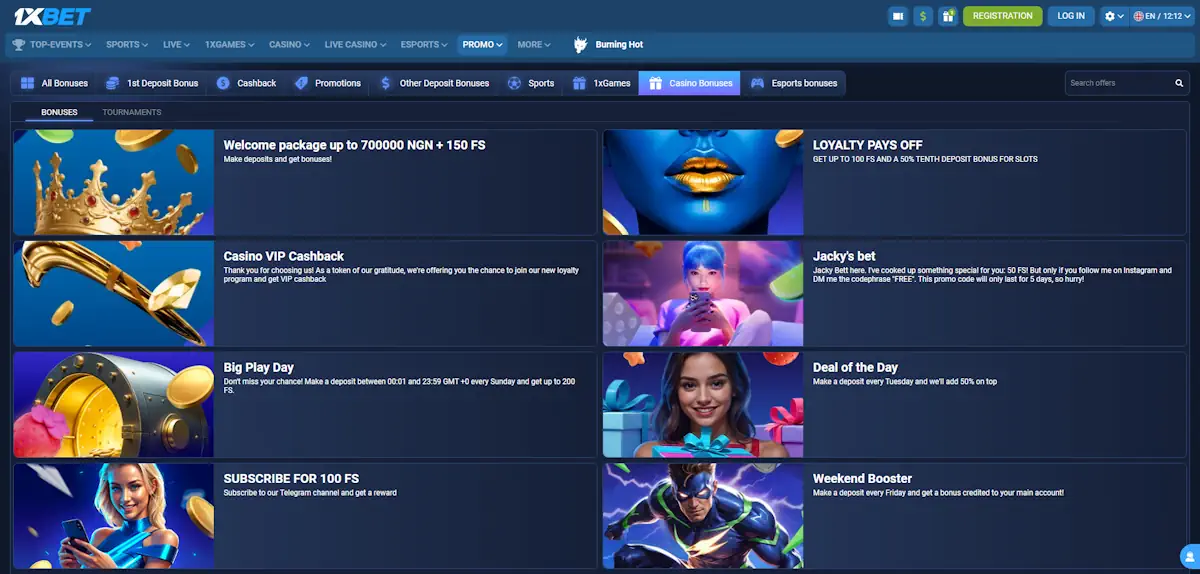This screenshot has height=574, width=1200.
Task: Filter by Cashback category
Action: [246, 83]
